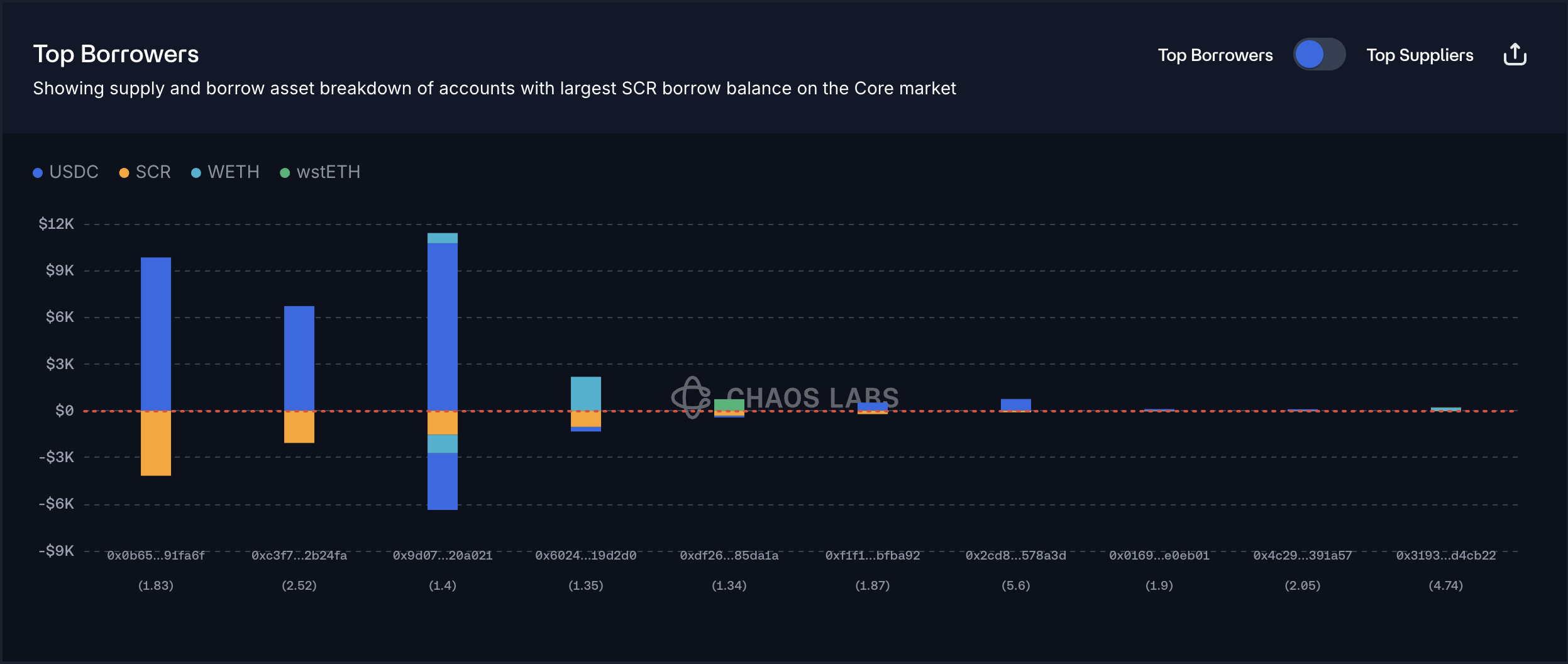
Task: Click the WETH borrow segment of 0x9d07...20a021
Action: pos(443,444)
